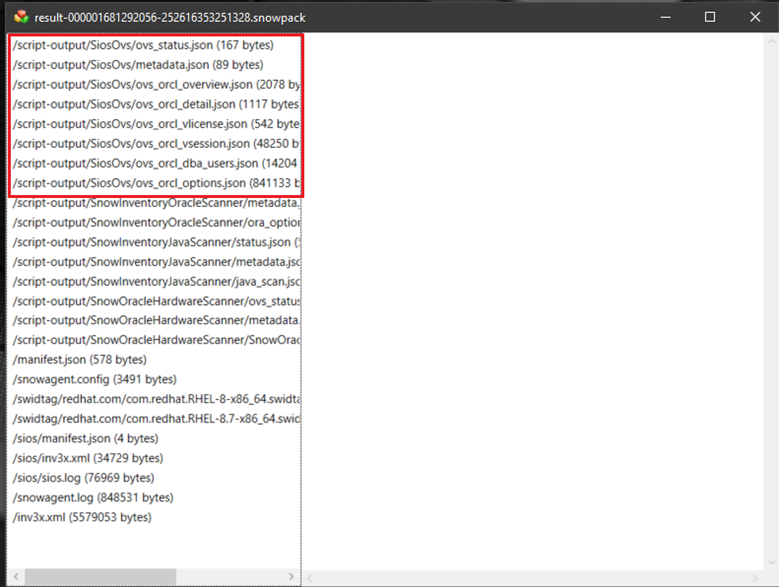Select SnowInventoryJavaScanner/metadata entry
The height and width of the screenshot is (588, 779).
click(x=156, y=262)
